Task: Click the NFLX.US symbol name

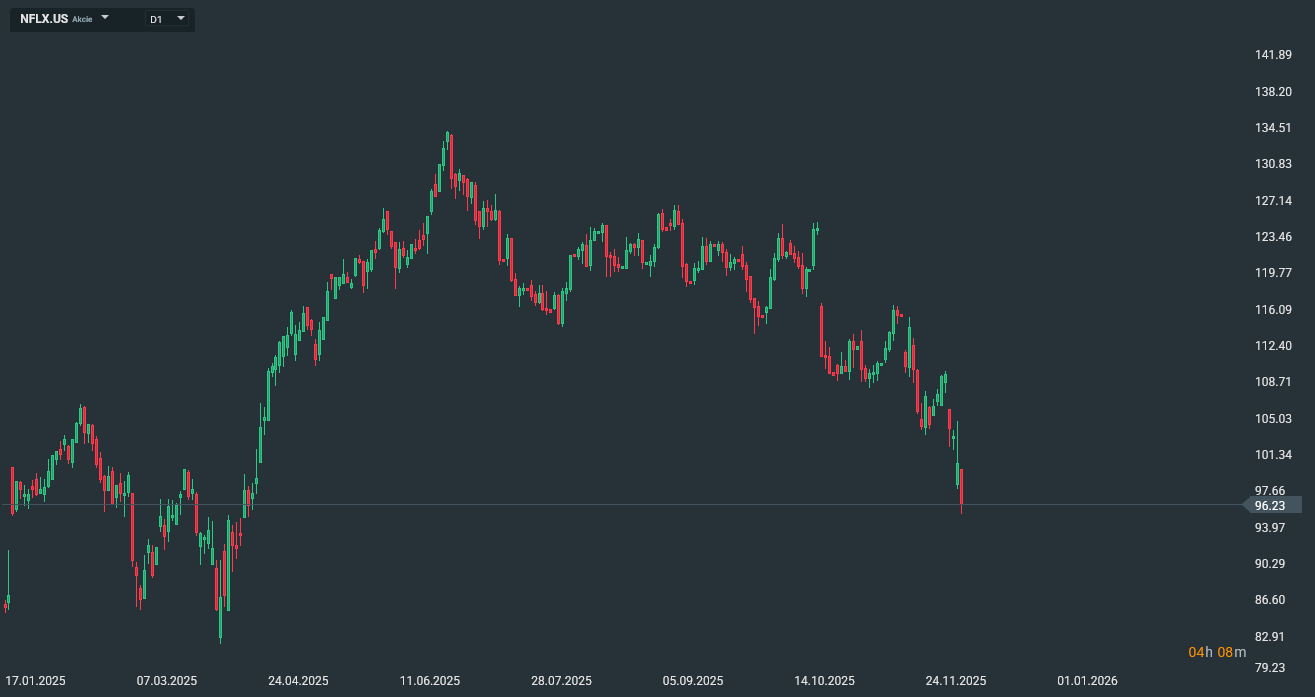Action: [x=44, y=19]
